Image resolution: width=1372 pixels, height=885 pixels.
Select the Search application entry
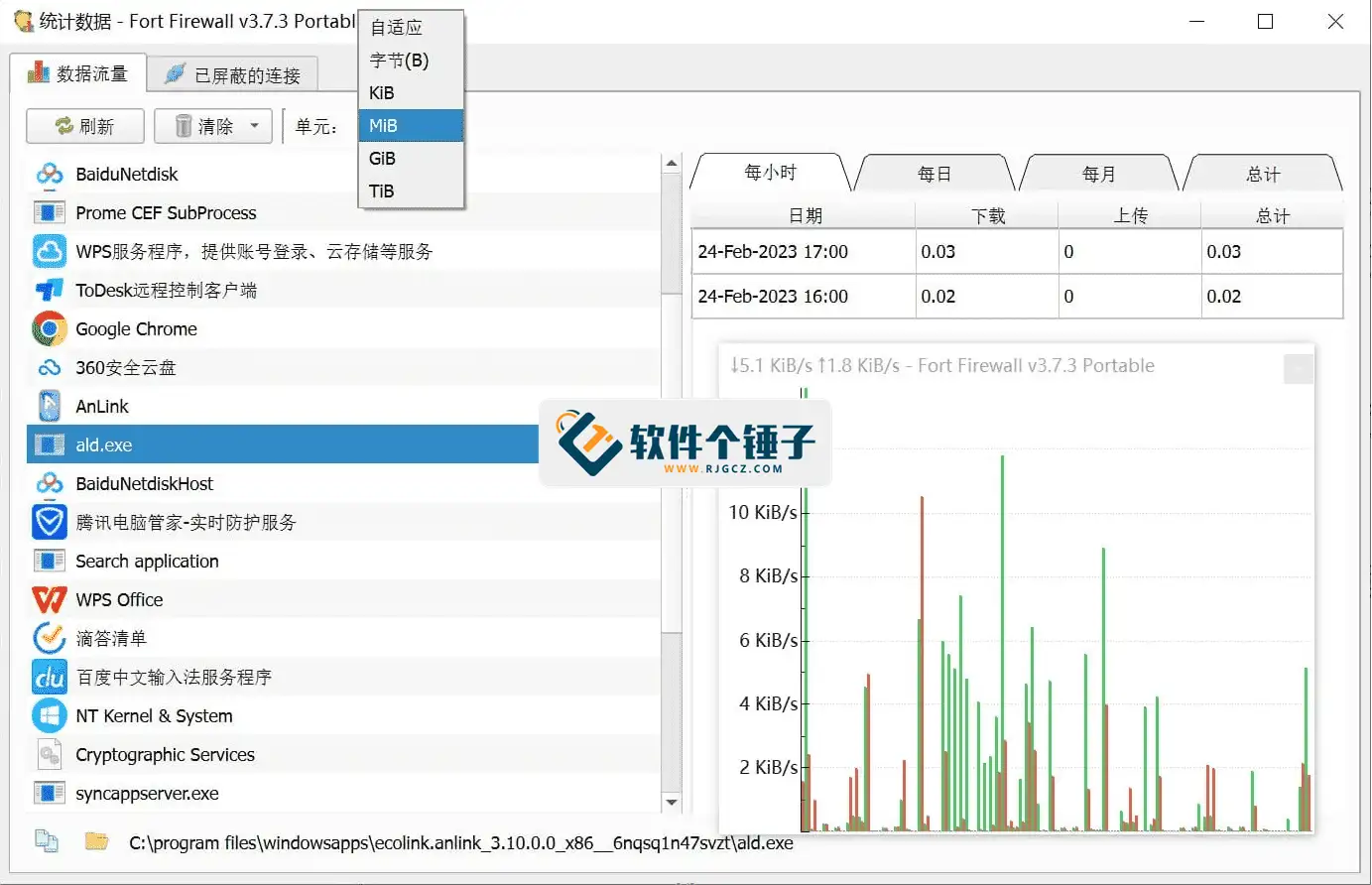pyautogui.click(x=343, y=561)
